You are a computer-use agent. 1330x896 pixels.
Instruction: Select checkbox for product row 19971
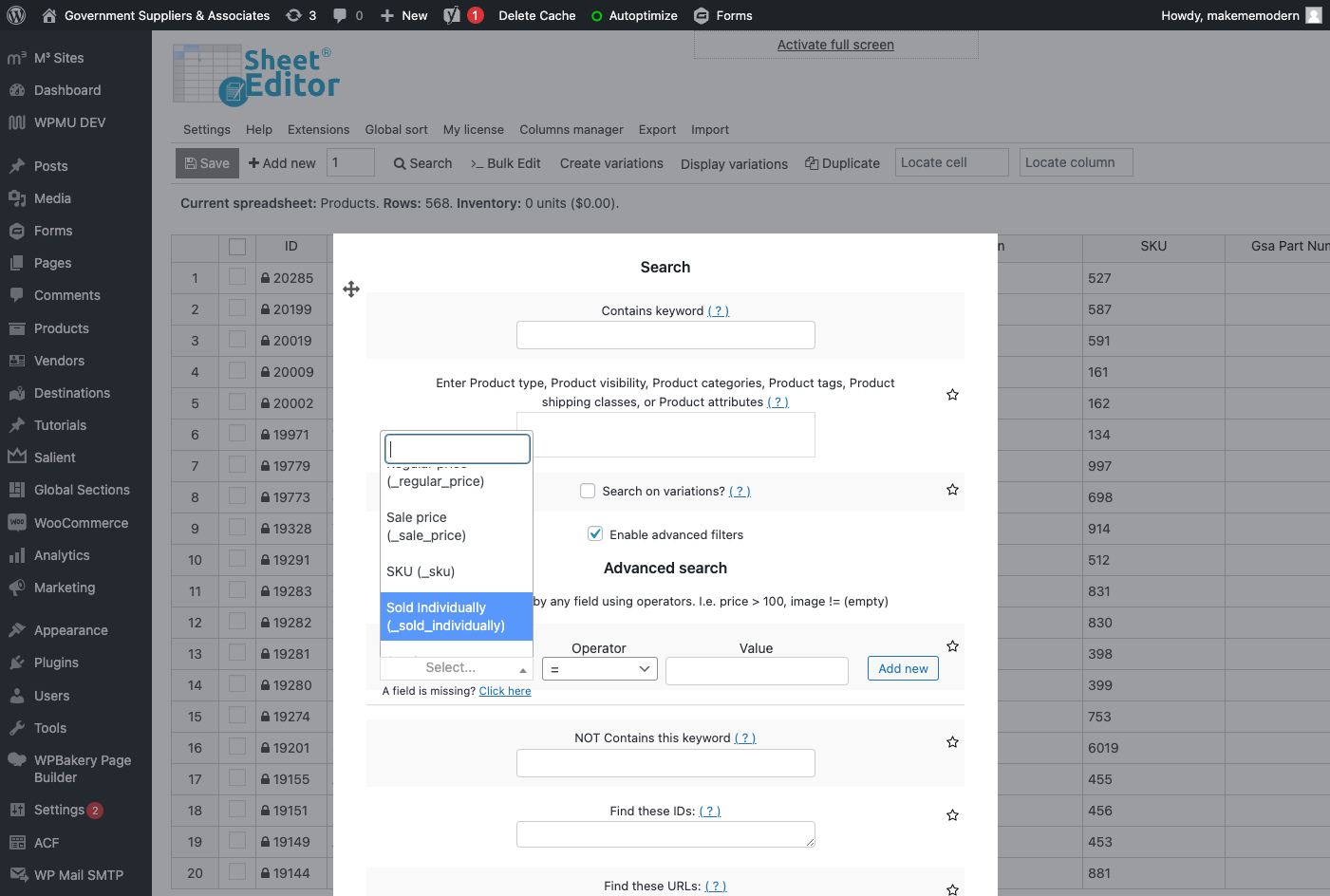[237, 434]
